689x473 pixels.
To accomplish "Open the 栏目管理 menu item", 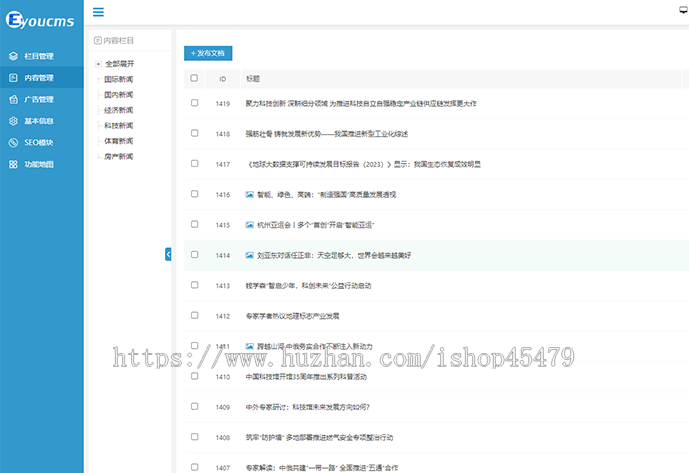I will pos(42,56).
